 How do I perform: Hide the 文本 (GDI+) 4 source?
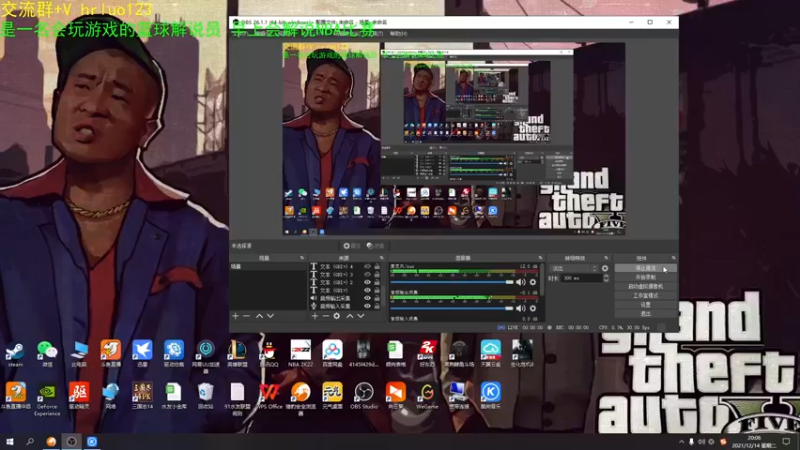pyautogui.click(x=367, y=267)
